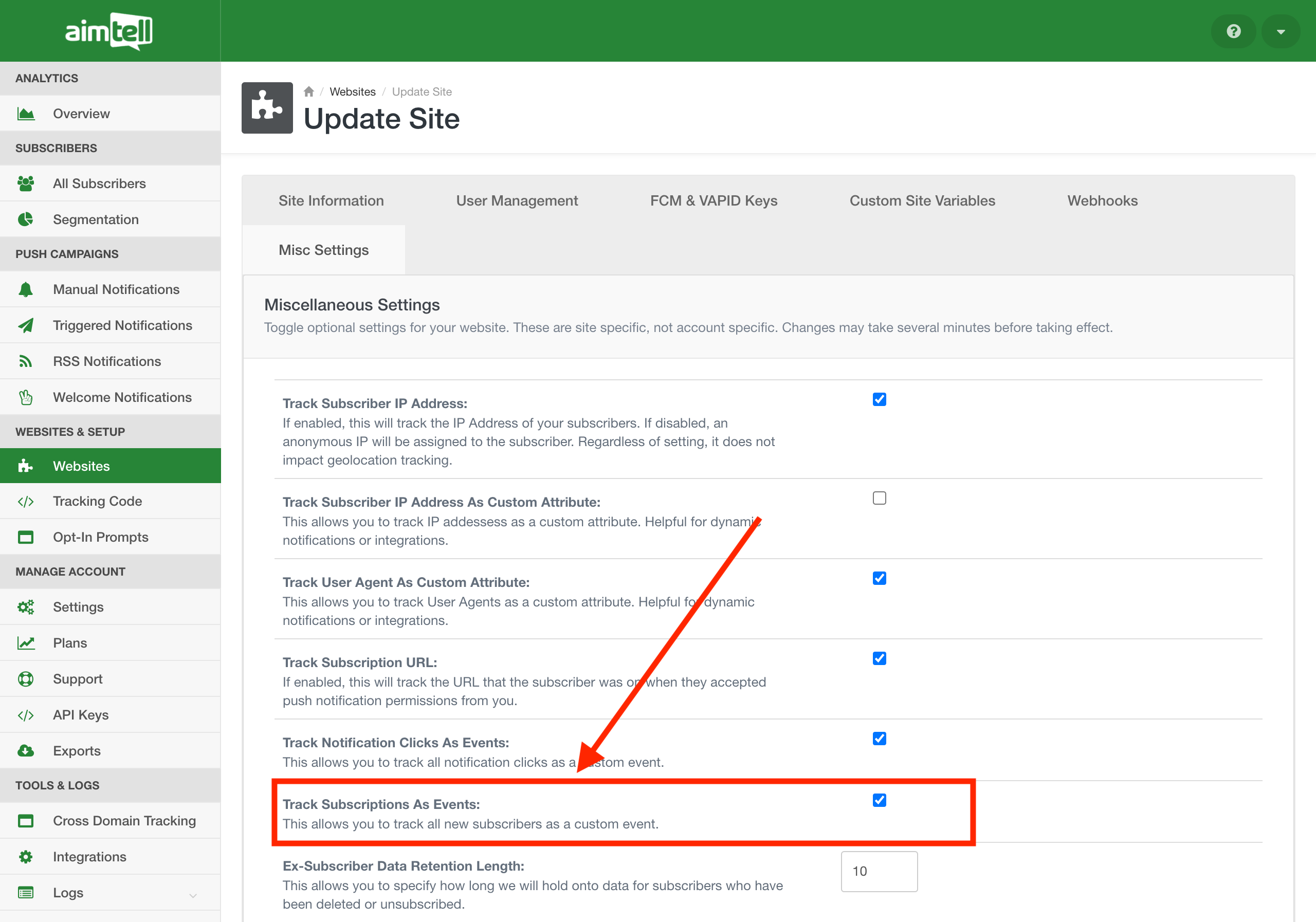This screenshot has width=1316, height=922.
Task: Switch to FCM & VAPID Keys tab
Action: pyautogui.click(x=713, y=200)
